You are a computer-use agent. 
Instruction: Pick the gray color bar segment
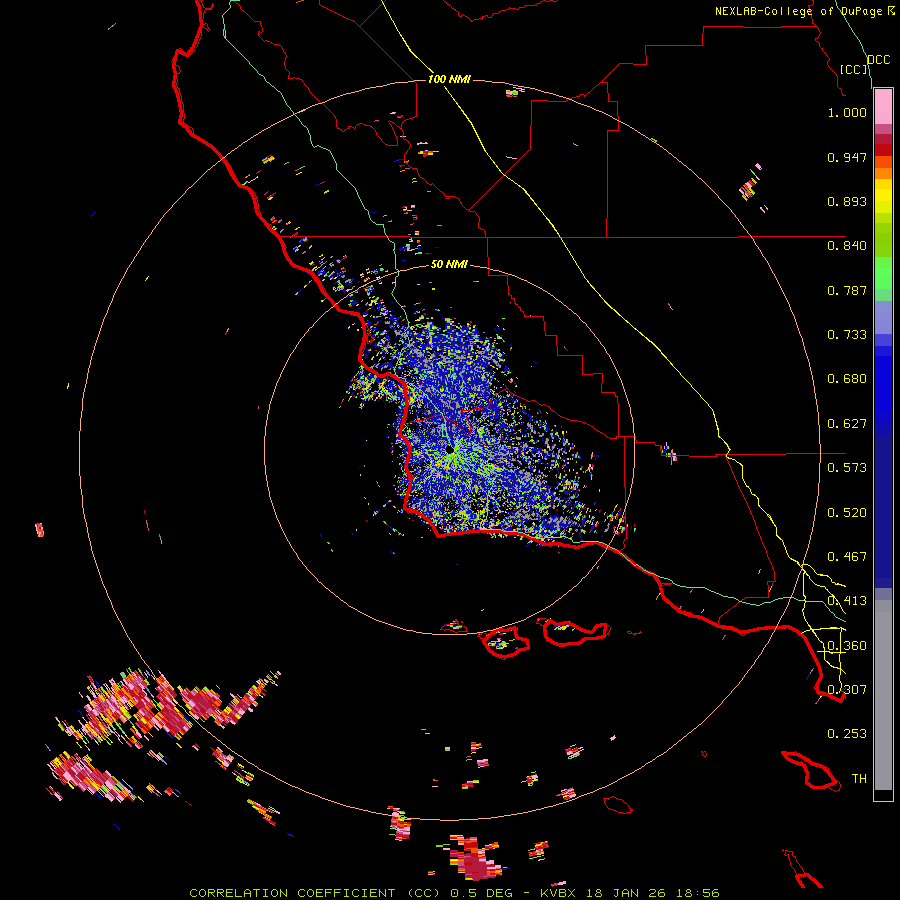click(x=883, y=695)
